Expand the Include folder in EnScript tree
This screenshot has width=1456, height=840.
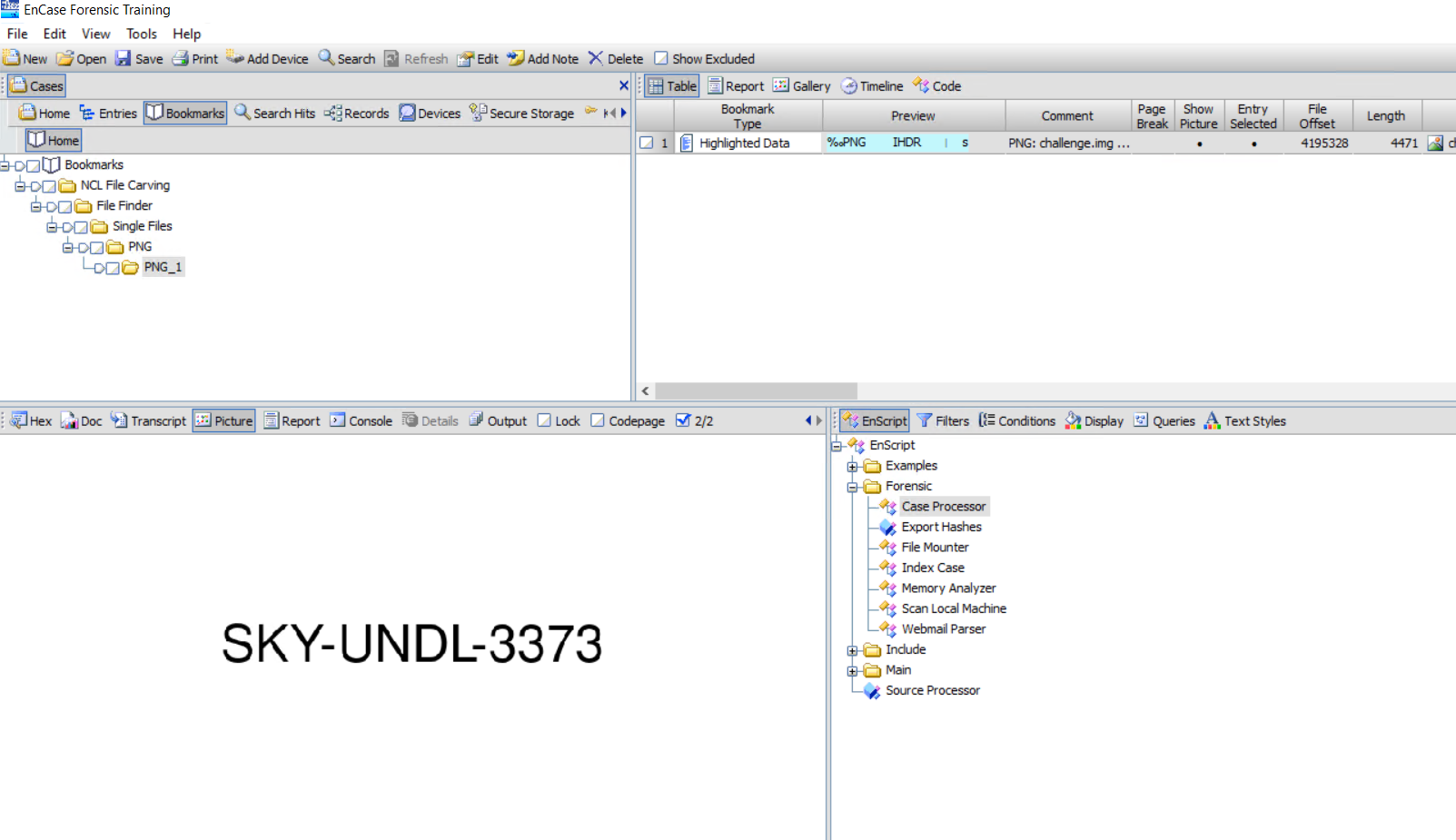click(x=852, y=651)
